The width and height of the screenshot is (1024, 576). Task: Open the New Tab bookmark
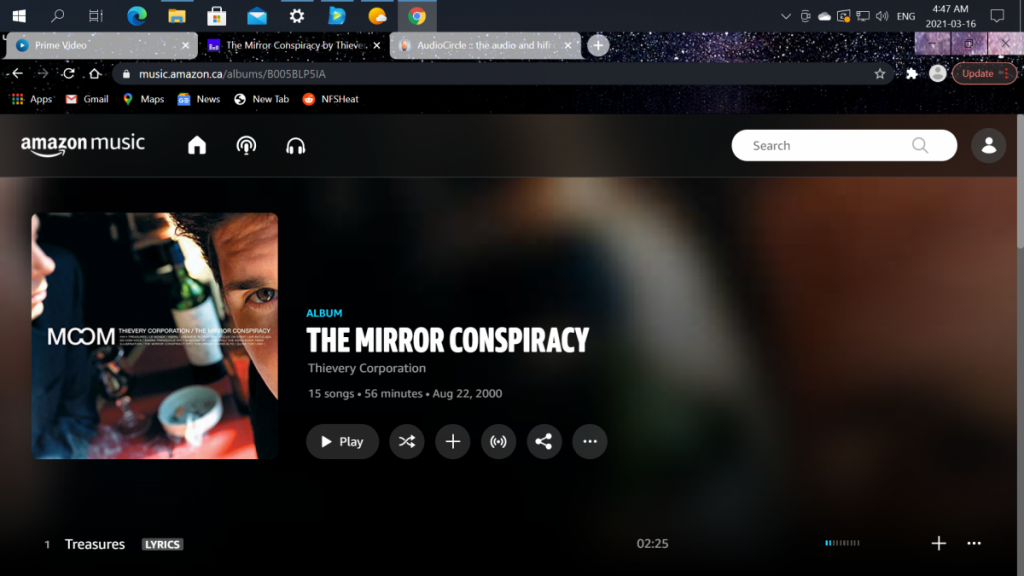tap(261, 99)
